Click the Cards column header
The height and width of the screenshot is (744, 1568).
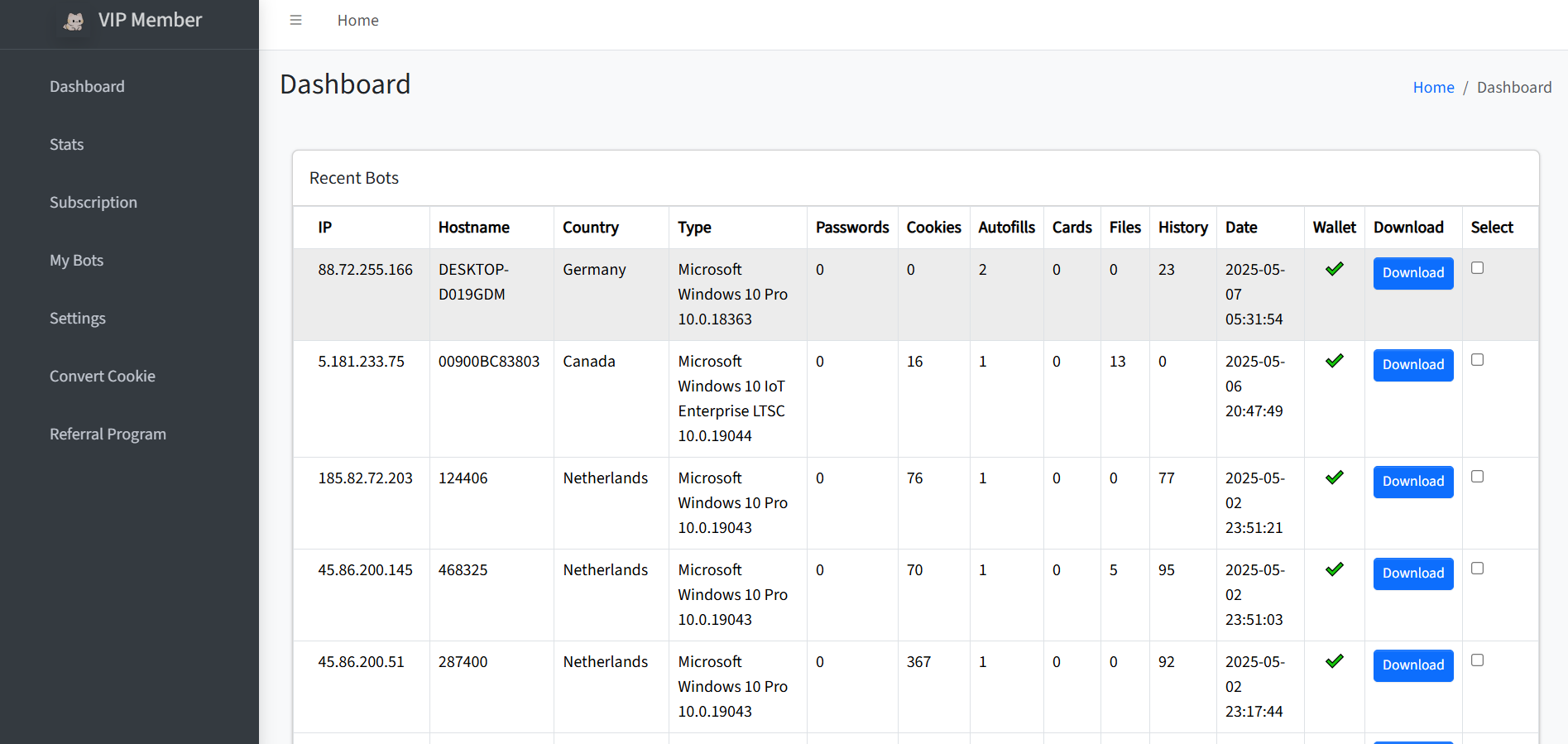pos(1072,228)
